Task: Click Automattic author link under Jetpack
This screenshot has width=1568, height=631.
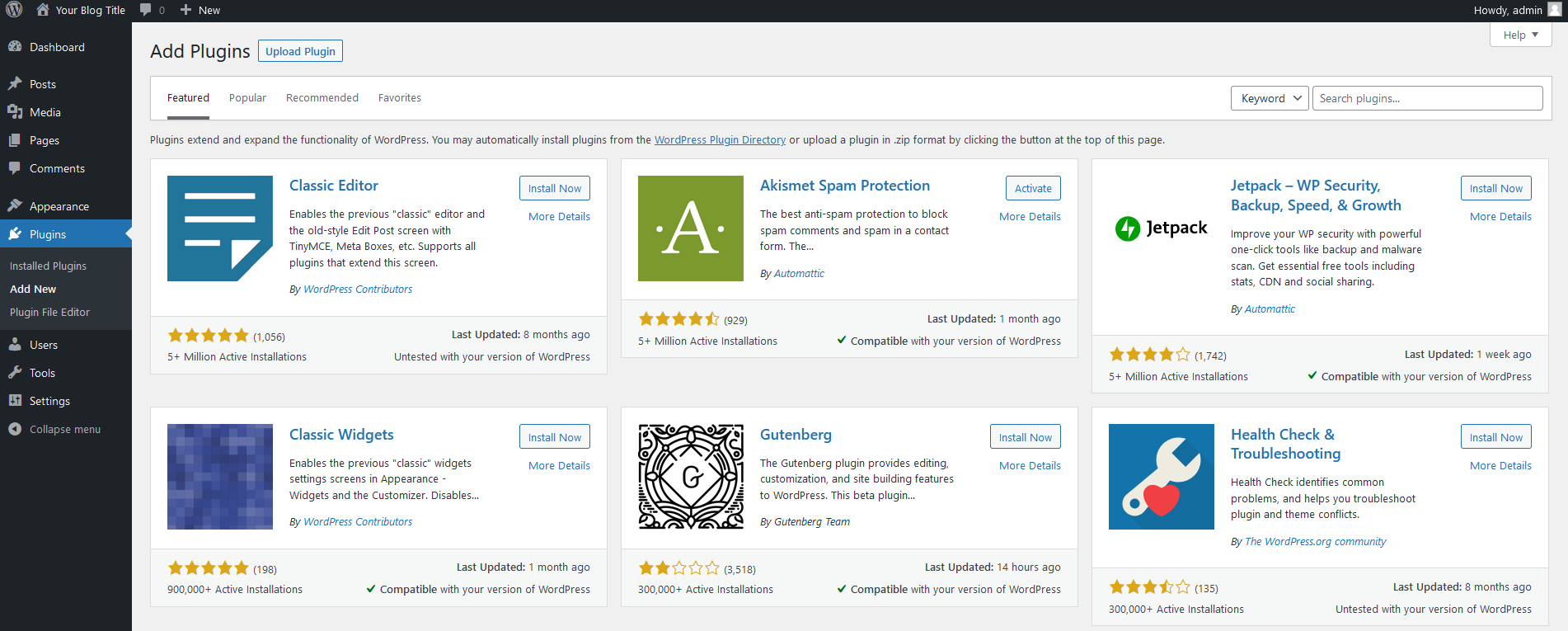Action: pyautogui.click(x=1270, y=308)
